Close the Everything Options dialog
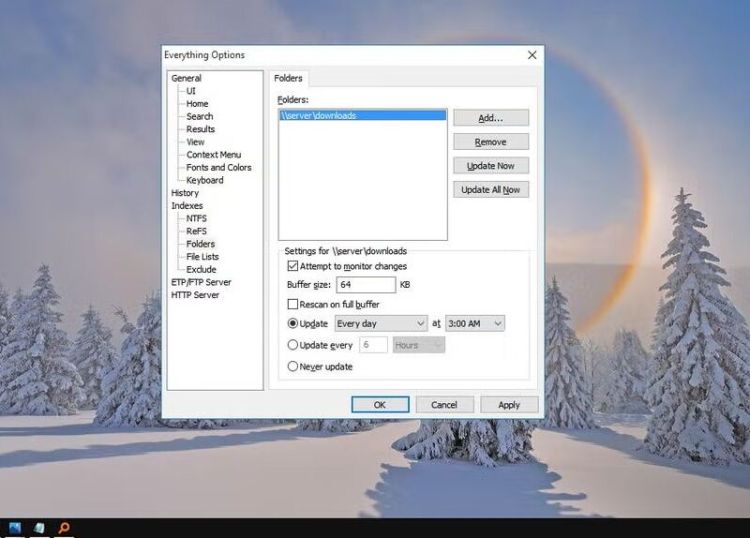The width and height of the screenshot is (750, 538). [x=532, y=55]
